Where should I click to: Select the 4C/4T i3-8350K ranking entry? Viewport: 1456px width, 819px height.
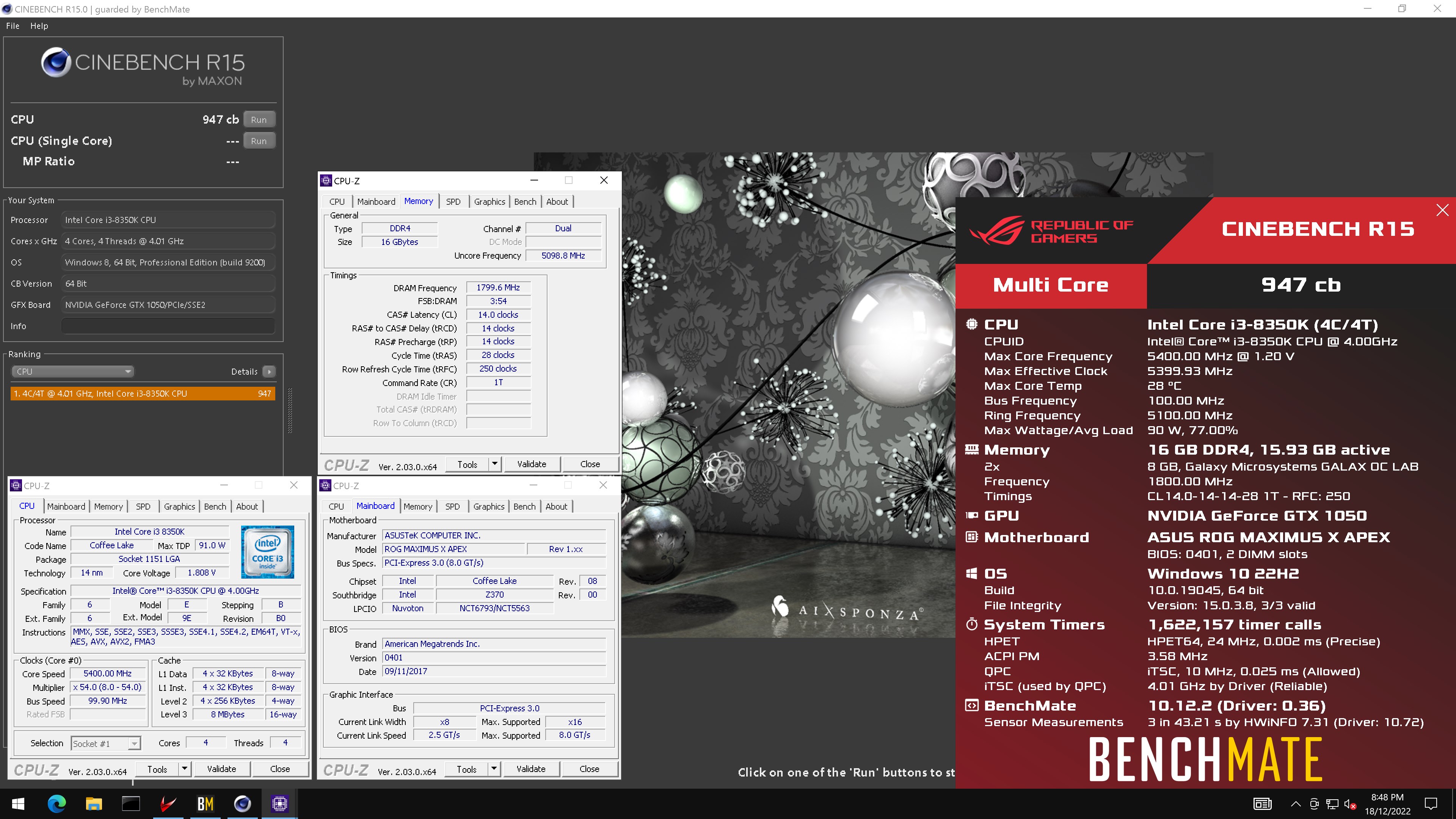(143, 394)
